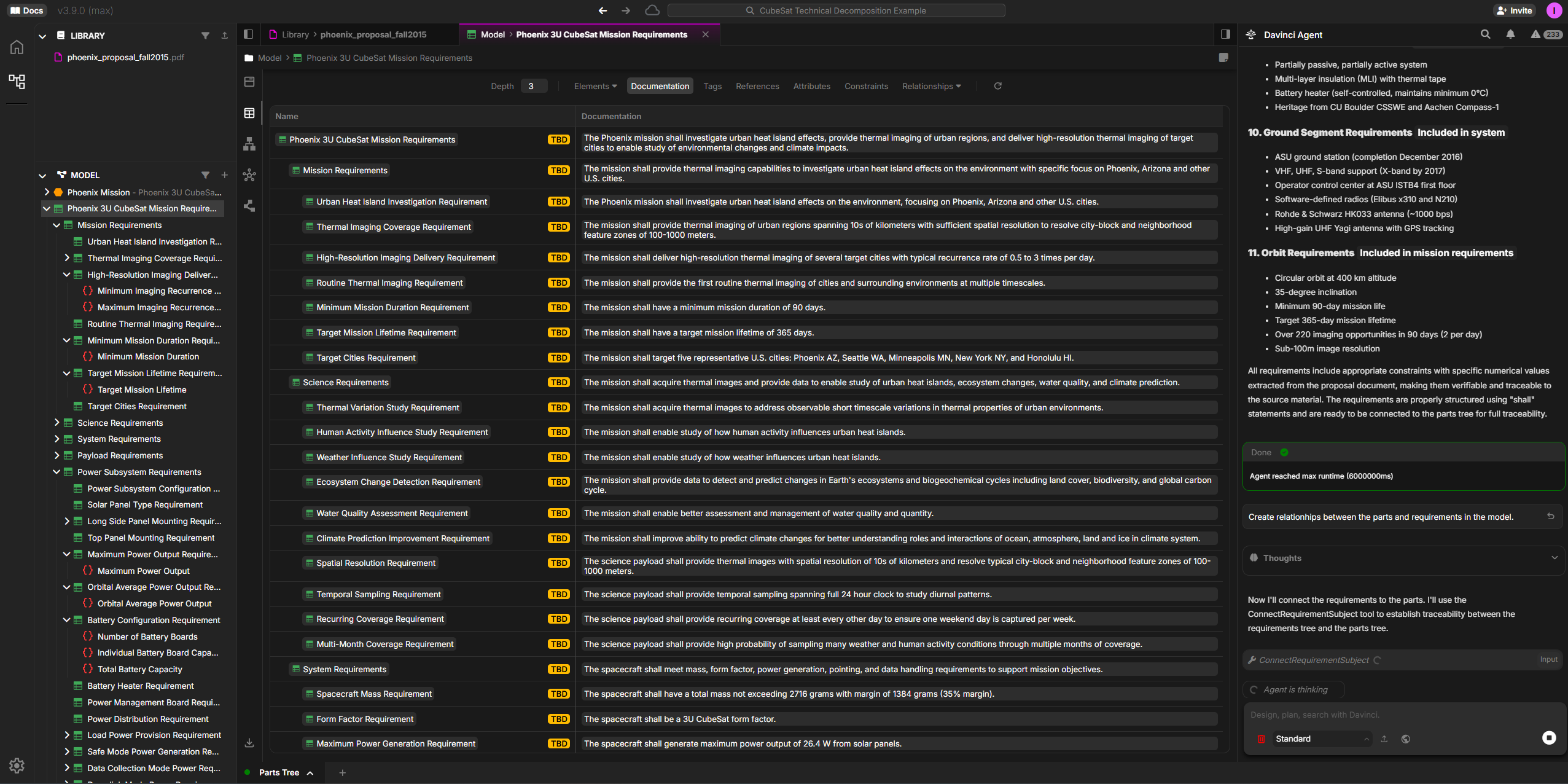Viewport: 1568px width, 784px height.
Task: Open the graph network view icon
Action: click(249, 175)
